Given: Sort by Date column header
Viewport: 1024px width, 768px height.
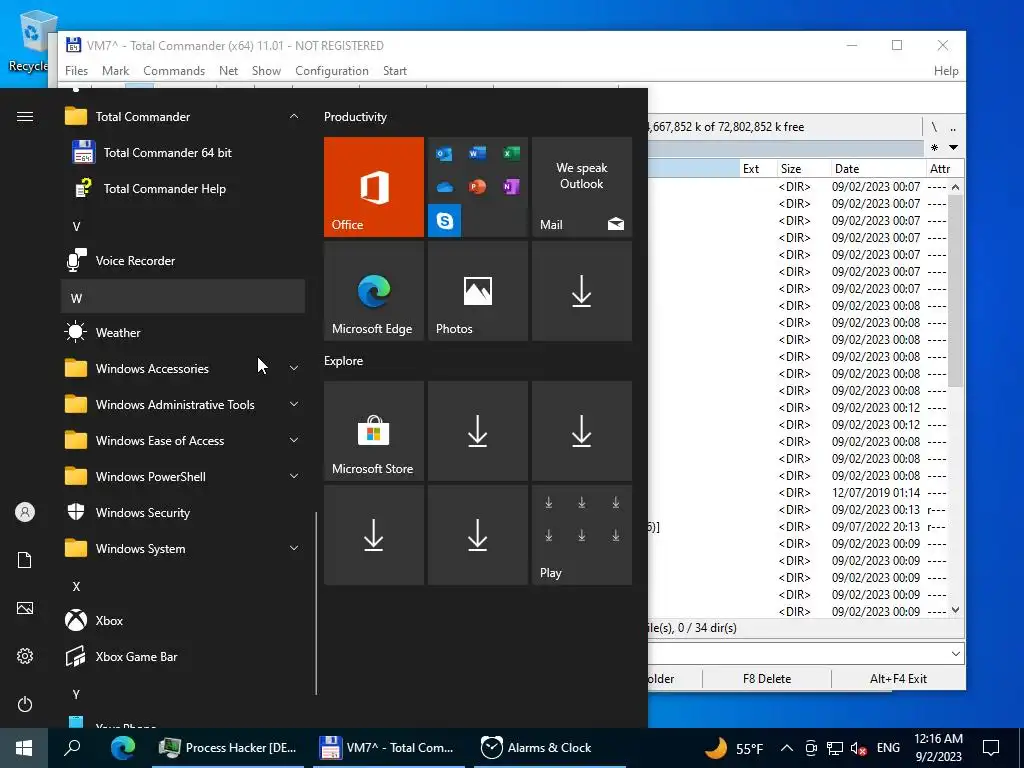Looking at the screenshot, I should pyautogui.click(x=878, y=168).
